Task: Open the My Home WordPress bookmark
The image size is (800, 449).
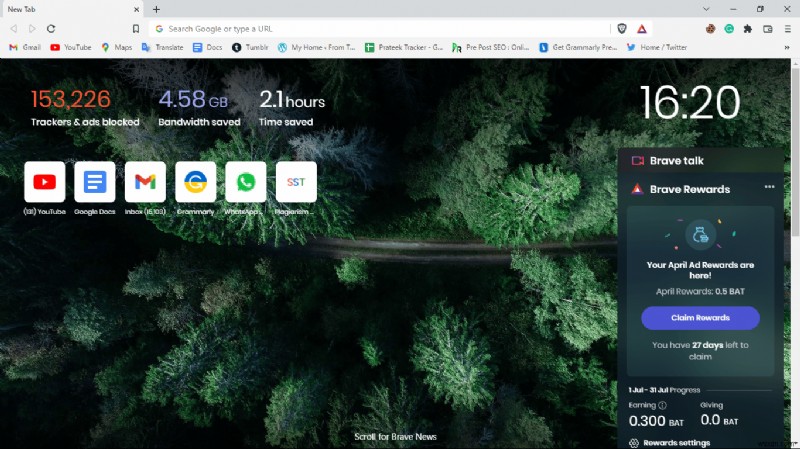Action: (316, 47)
